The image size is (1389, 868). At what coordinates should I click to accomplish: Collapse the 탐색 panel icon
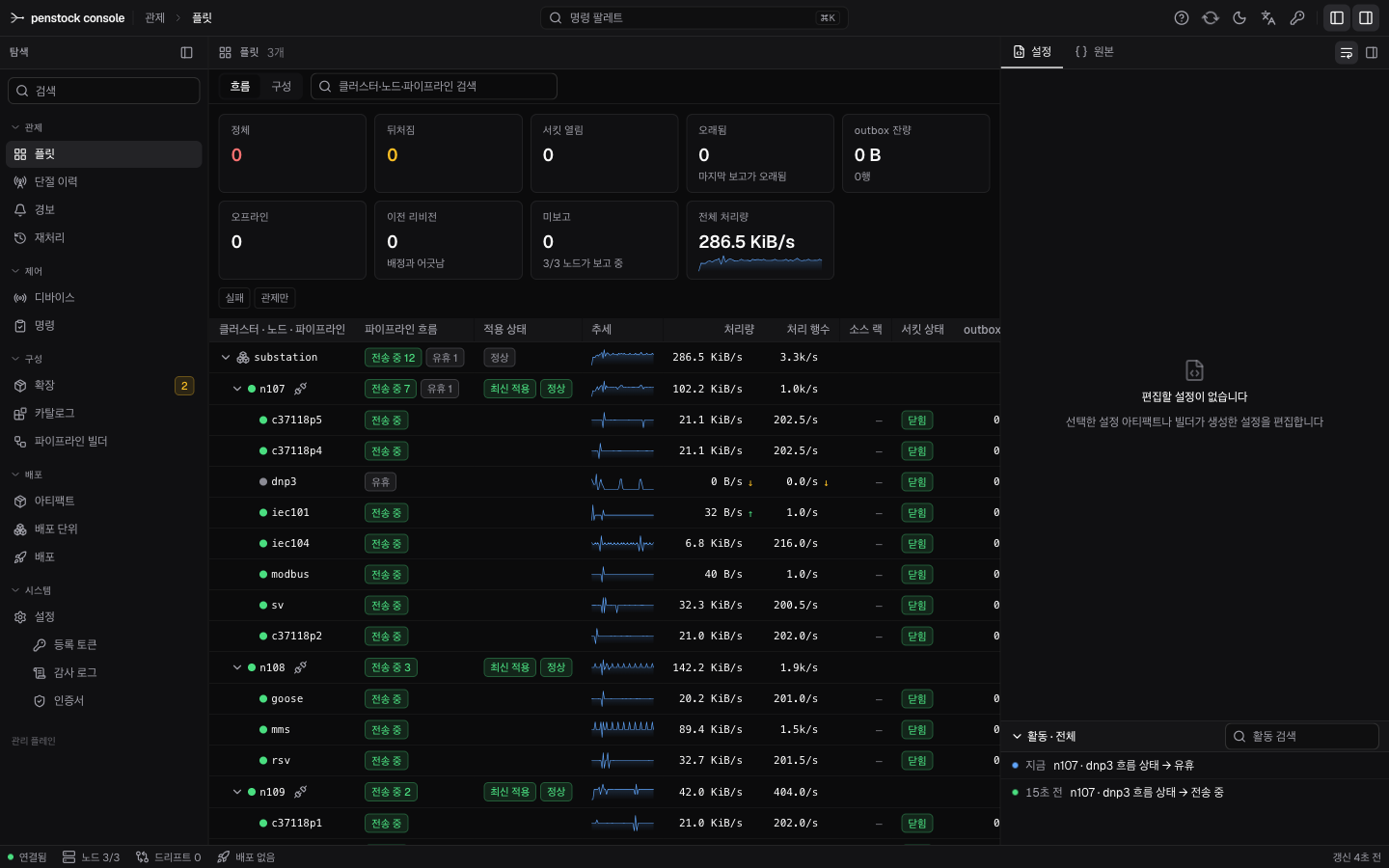pos(187,53)
